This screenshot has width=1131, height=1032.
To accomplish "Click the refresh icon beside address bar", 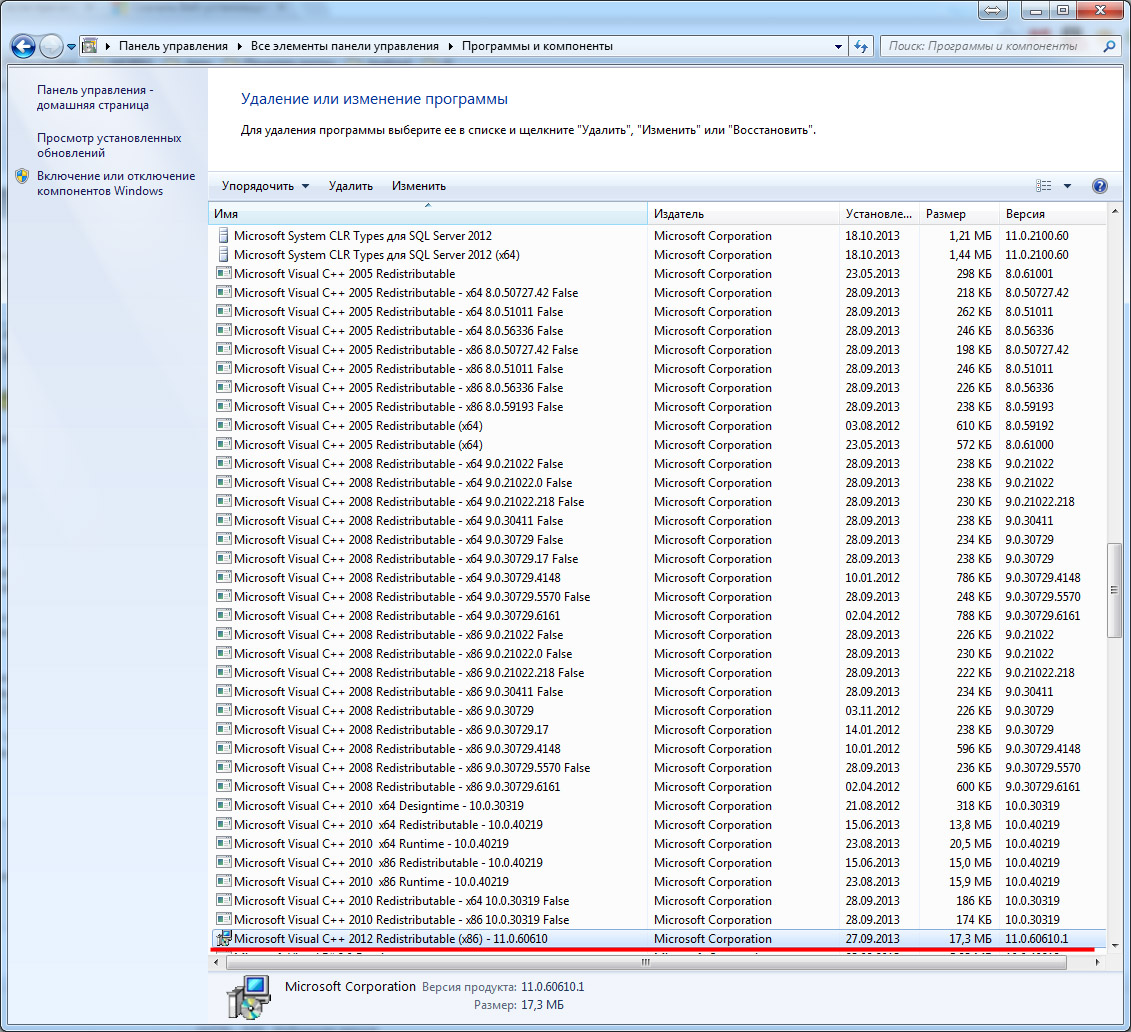I will (x=861, y=46).
